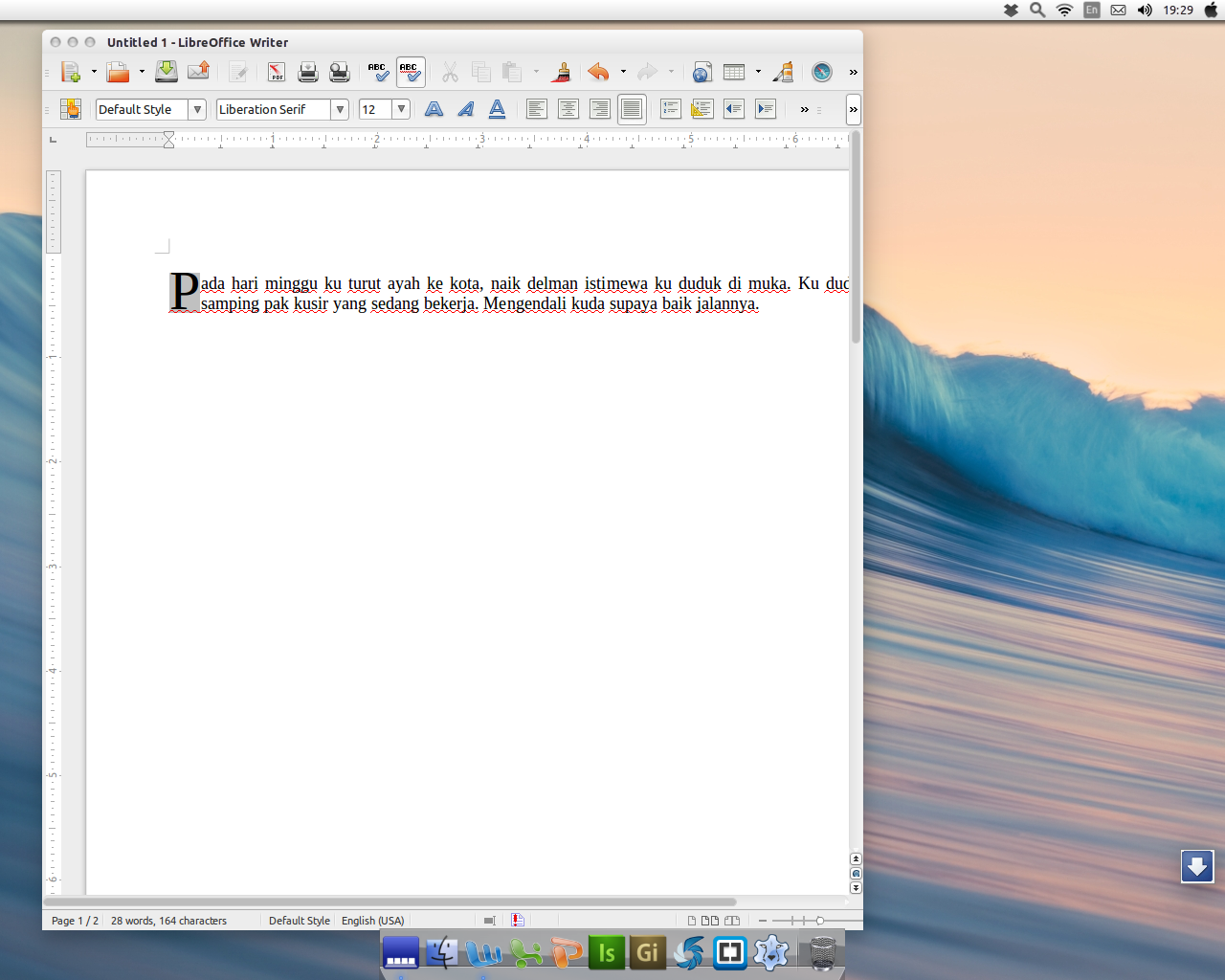Expand the paragraph style dropdown

(x=198, y=109)
